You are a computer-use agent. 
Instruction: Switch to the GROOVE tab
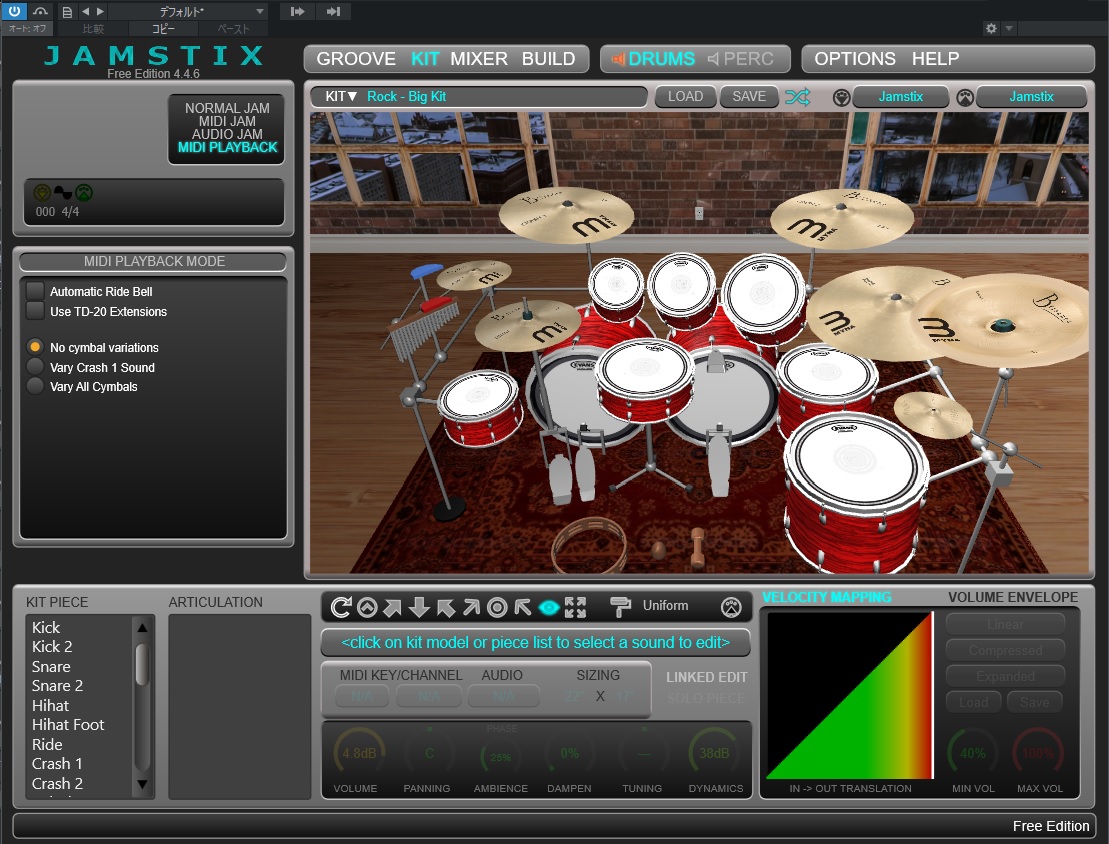coord(356,59)
